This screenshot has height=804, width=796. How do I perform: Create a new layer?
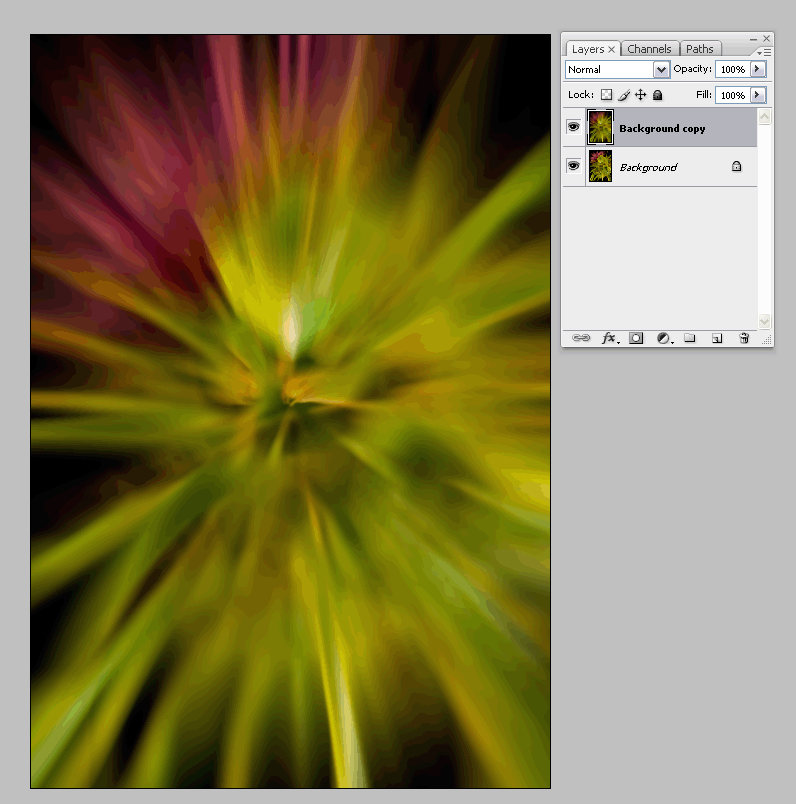[716, 339]
